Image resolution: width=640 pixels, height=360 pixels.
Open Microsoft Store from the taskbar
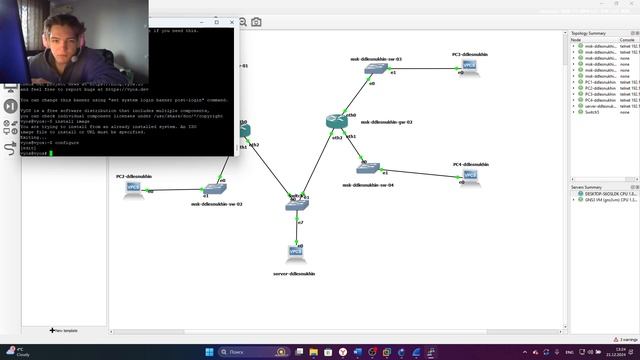pyautogui.click(x=328, y=352)
